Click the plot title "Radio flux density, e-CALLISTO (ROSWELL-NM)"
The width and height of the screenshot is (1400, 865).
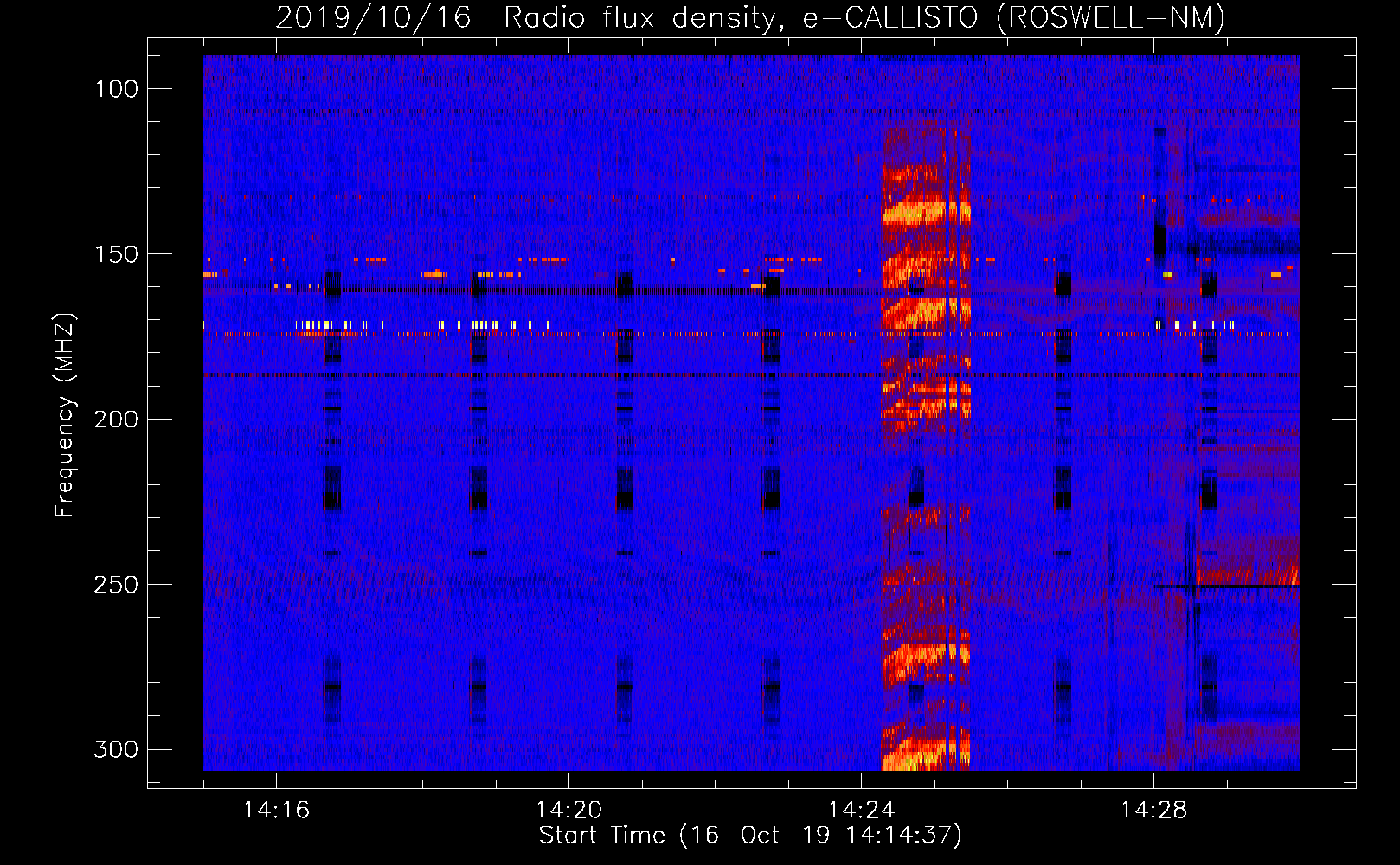coord(864,17)
